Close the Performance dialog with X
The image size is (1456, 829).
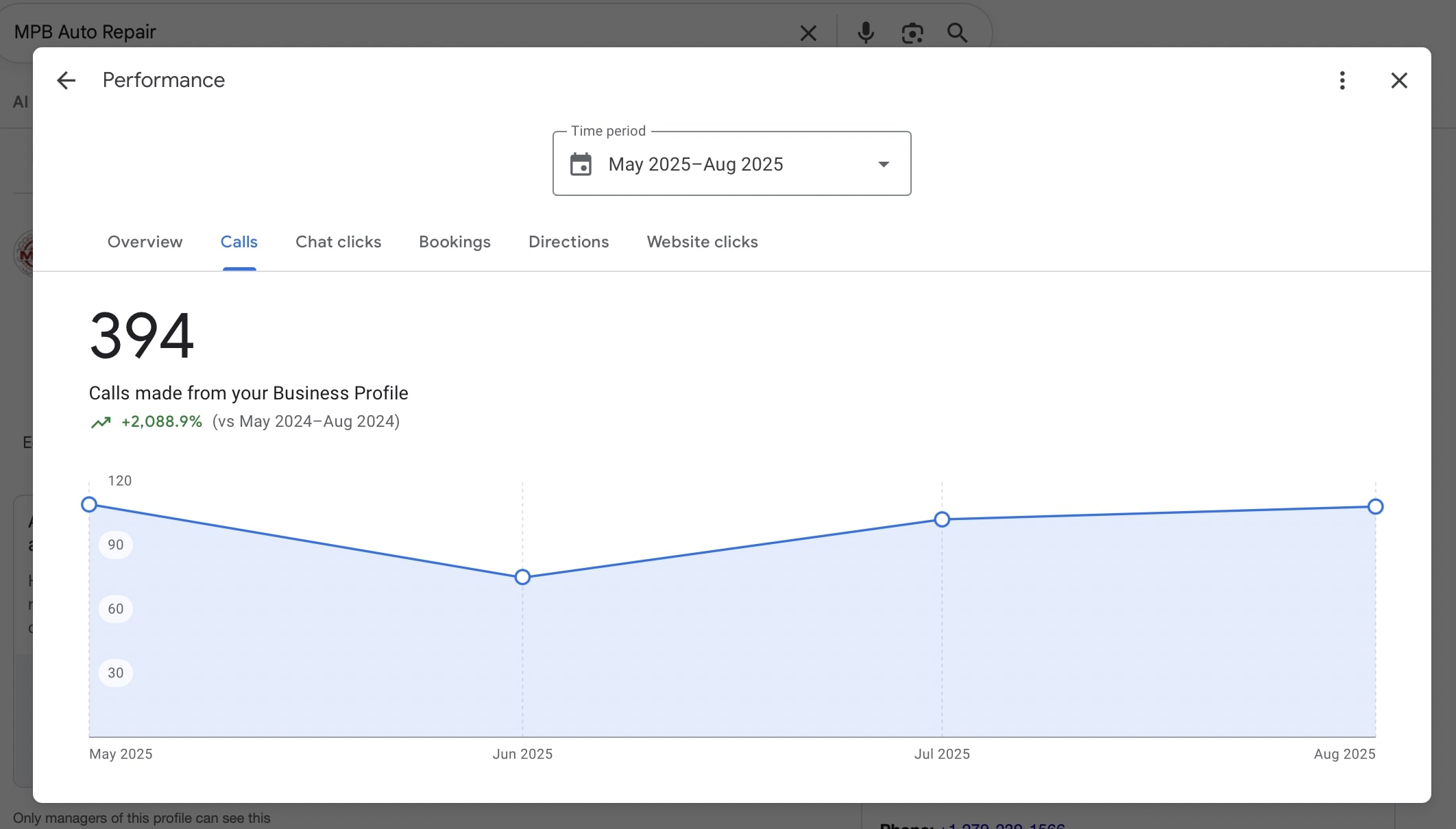[1398, 81]
